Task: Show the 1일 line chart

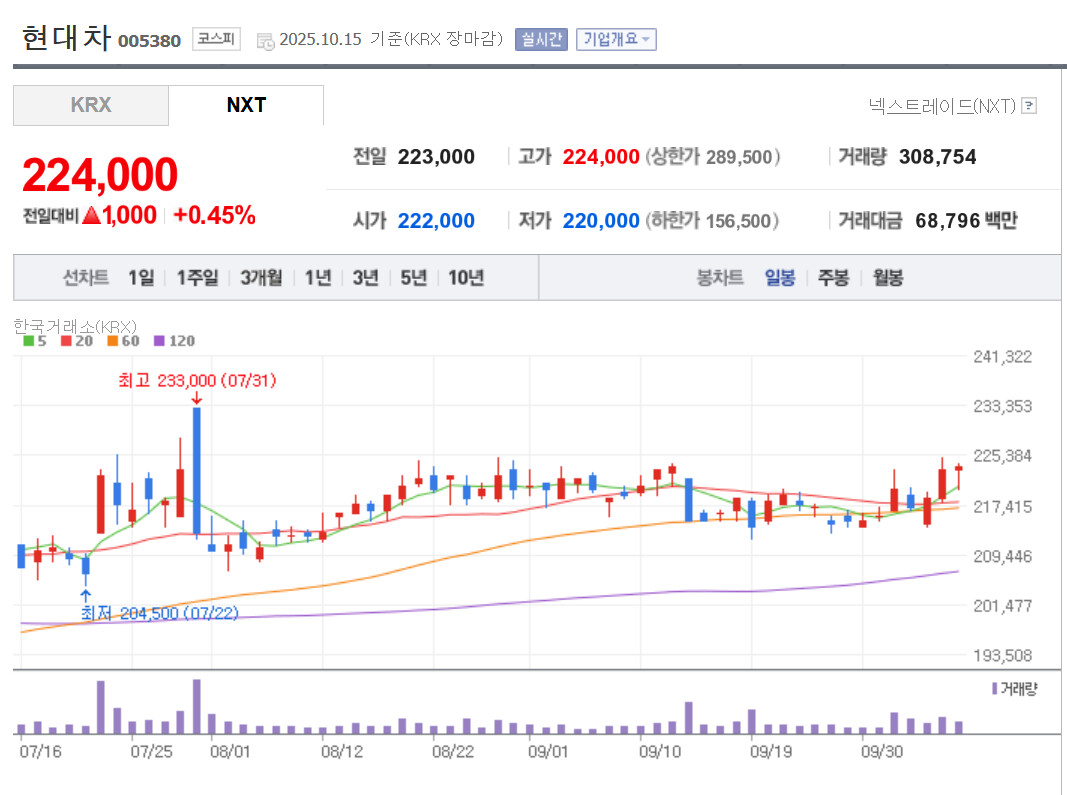Action: coord(141,278)
